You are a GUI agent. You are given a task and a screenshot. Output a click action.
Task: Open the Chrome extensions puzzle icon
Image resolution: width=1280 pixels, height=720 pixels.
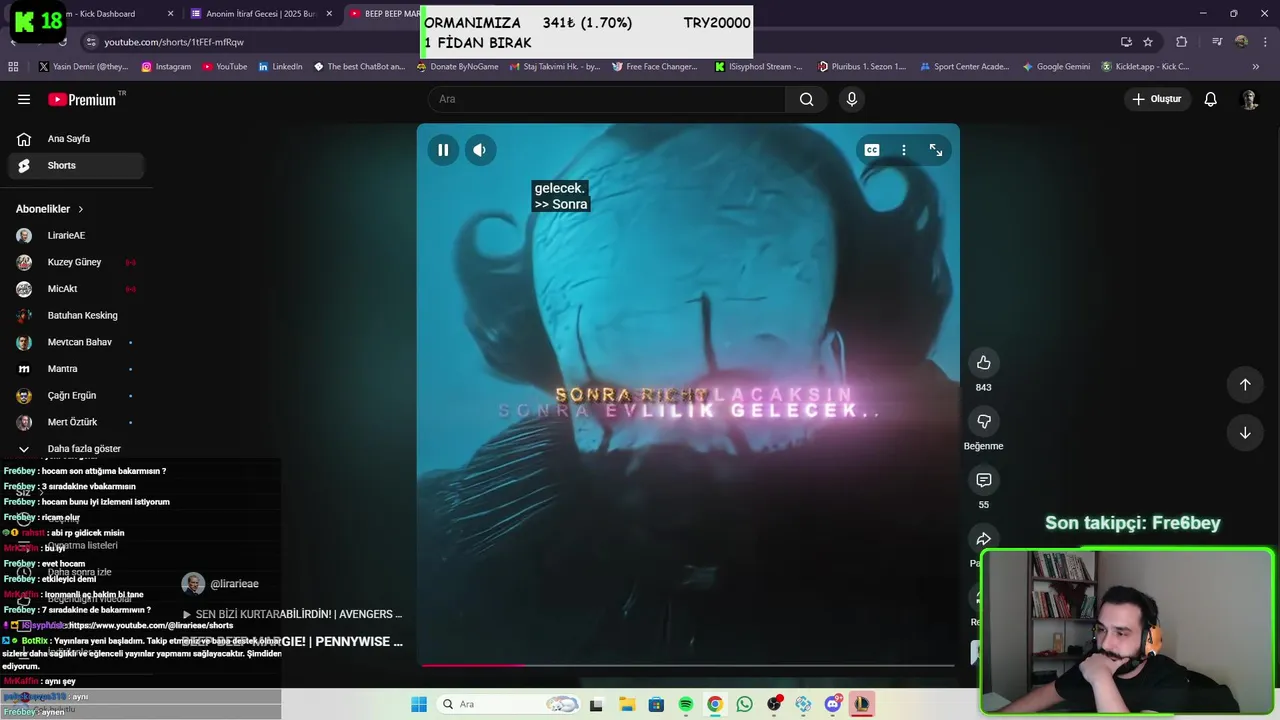click(1182, 42)
